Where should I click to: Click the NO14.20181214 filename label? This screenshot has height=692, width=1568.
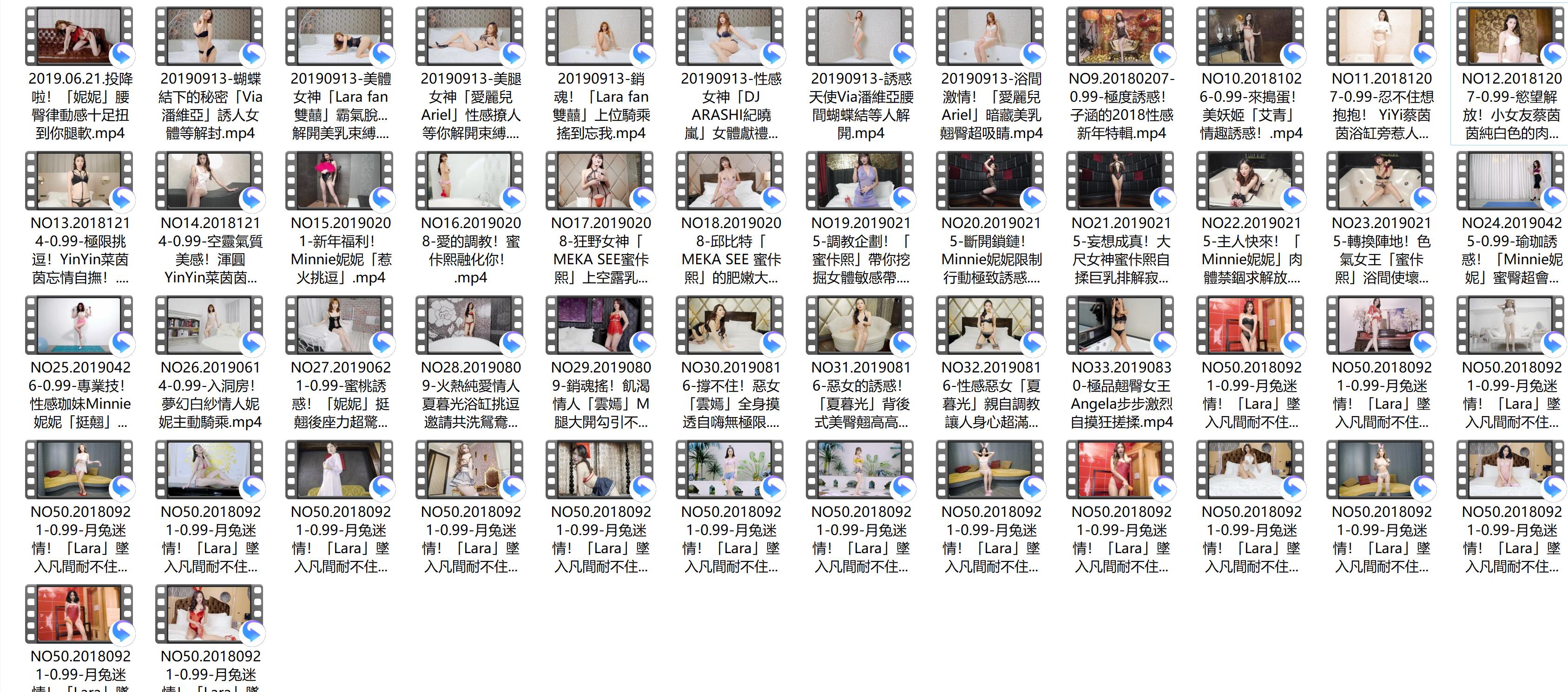pyautogui.click(x=210, y=250)
